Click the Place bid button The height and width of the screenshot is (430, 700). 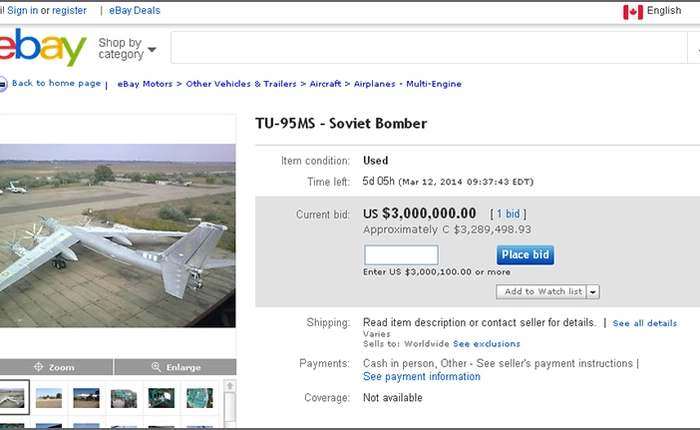525,255
